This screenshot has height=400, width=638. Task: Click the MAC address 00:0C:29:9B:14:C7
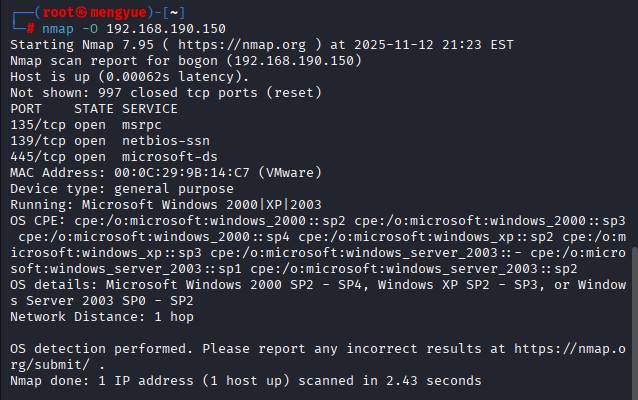tap(171, 173)
